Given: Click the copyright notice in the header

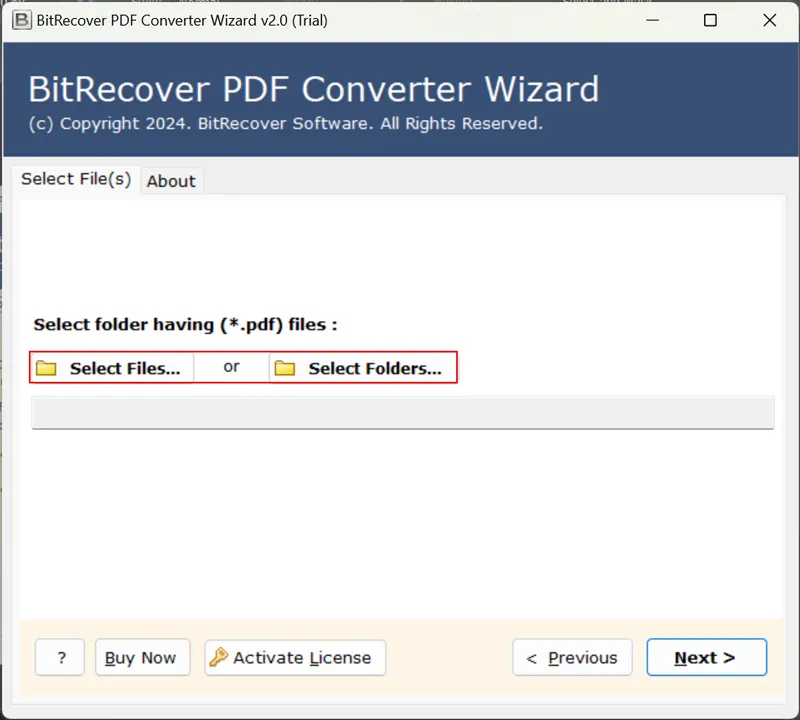Looking at the screenshot, I should pyautogui.click(x=285, y=124).
